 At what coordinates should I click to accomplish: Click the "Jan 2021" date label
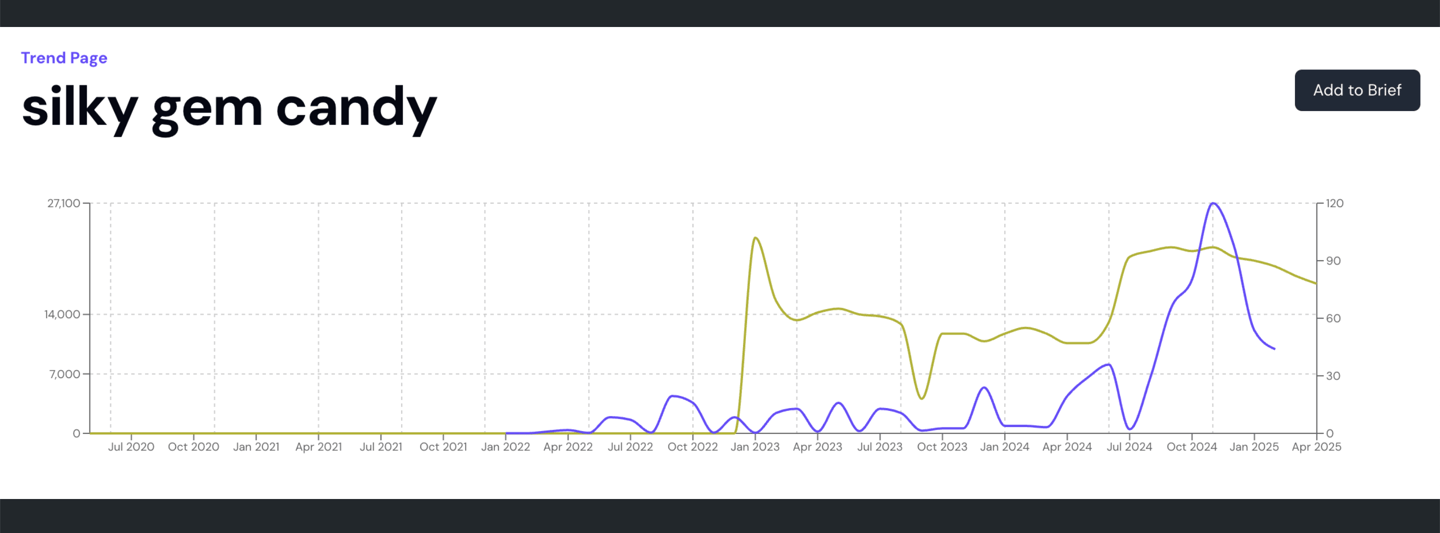pos(256,447)
